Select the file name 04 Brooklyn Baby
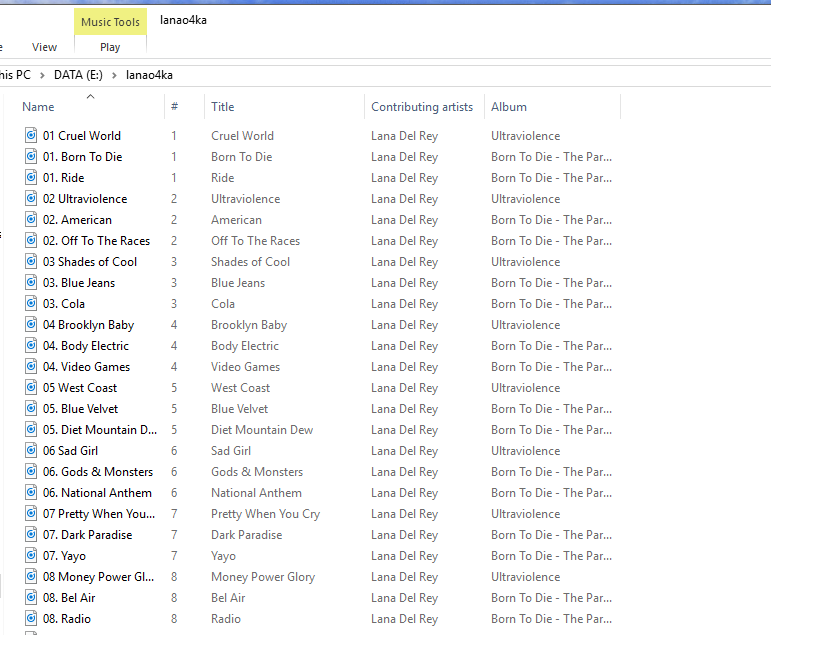The height and width of the screenshot is (657, 828). (88, 325)
